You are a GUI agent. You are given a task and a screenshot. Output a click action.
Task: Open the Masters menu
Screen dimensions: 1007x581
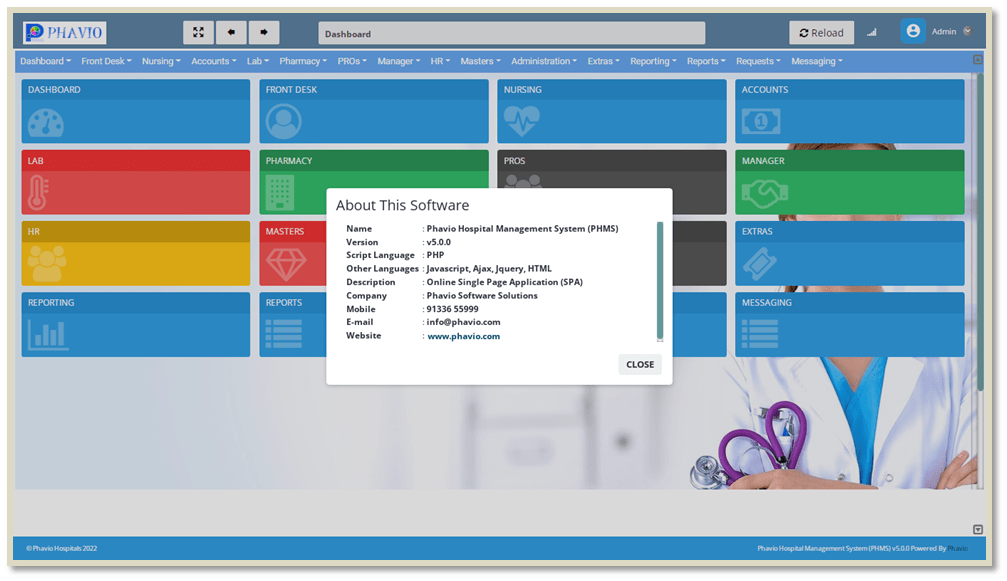point(480,61)
